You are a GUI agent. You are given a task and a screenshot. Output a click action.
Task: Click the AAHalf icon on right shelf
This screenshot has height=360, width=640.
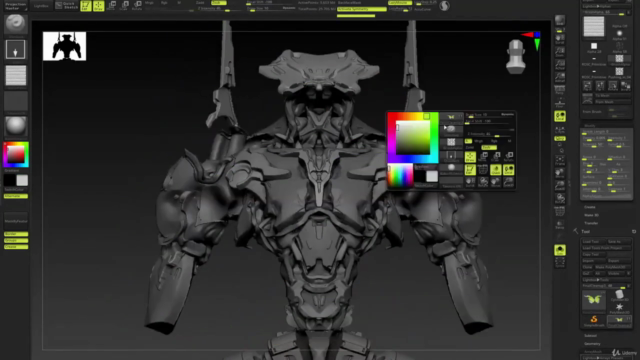(560, 77)
